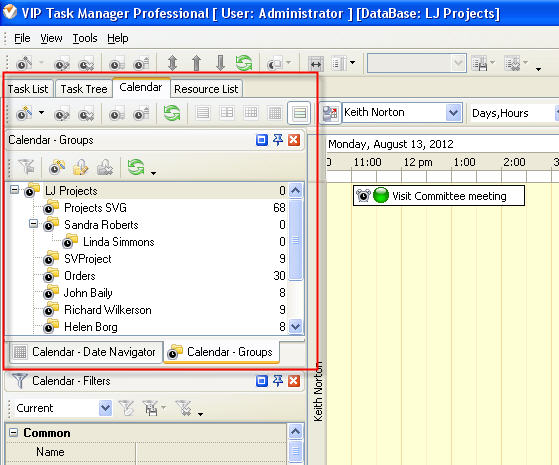Image resolution: width=559 pixels, height=465 pixels.
Task: Toggle the pin on the Calendar - Groups panel
Action: 278,140
